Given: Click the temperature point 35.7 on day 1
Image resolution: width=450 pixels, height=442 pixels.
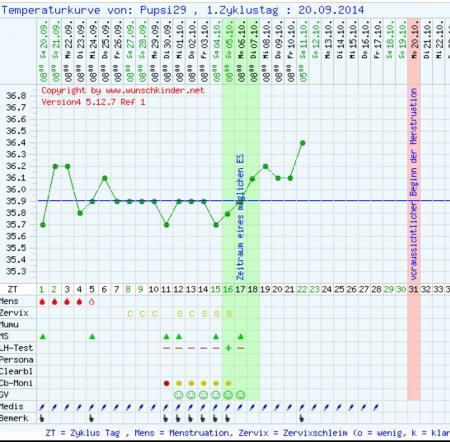Looking at the screenshot, I should pos(43,225).
